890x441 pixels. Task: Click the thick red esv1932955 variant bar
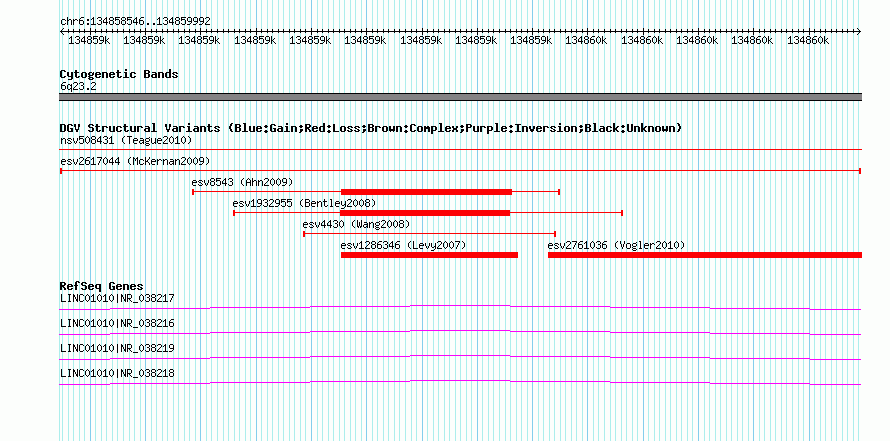pyautogui.click(x=425, y=213)
